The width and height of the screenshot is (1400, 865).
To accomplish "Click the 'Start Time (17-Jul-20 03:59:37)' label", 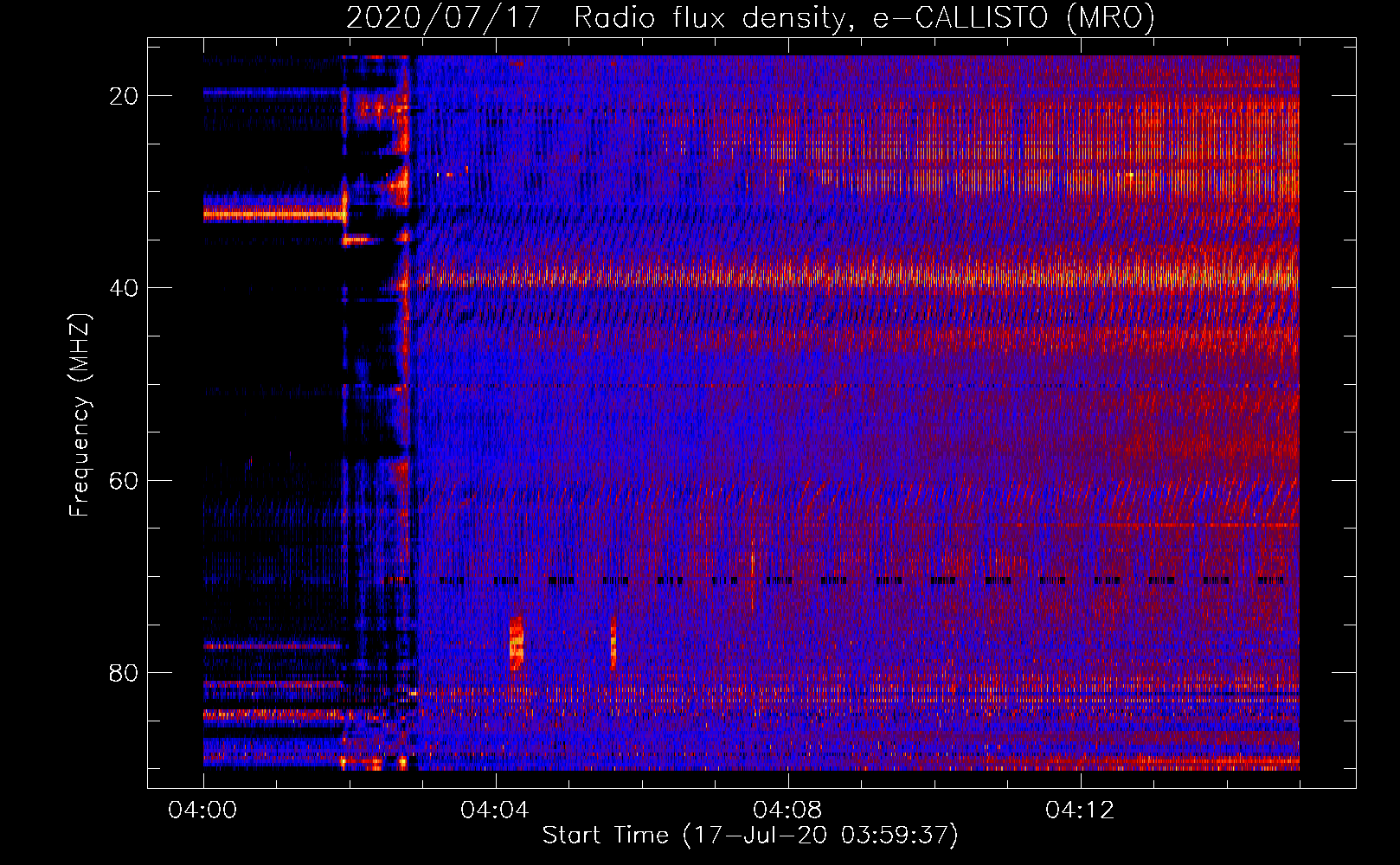I will click(750, 836).
